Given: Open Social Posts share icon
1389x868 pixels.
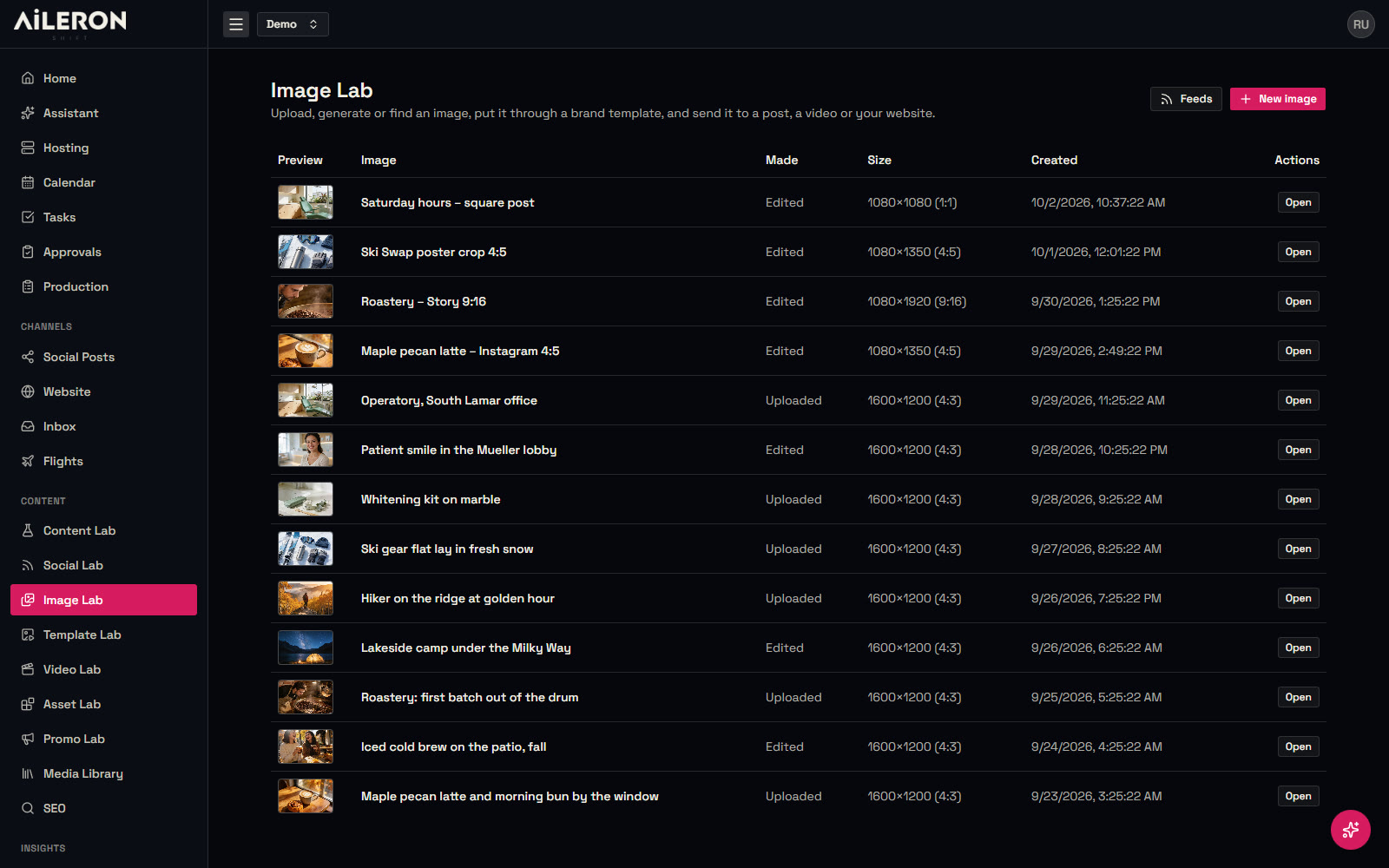Looking at the screenshot, I should [x=28, y=357].
